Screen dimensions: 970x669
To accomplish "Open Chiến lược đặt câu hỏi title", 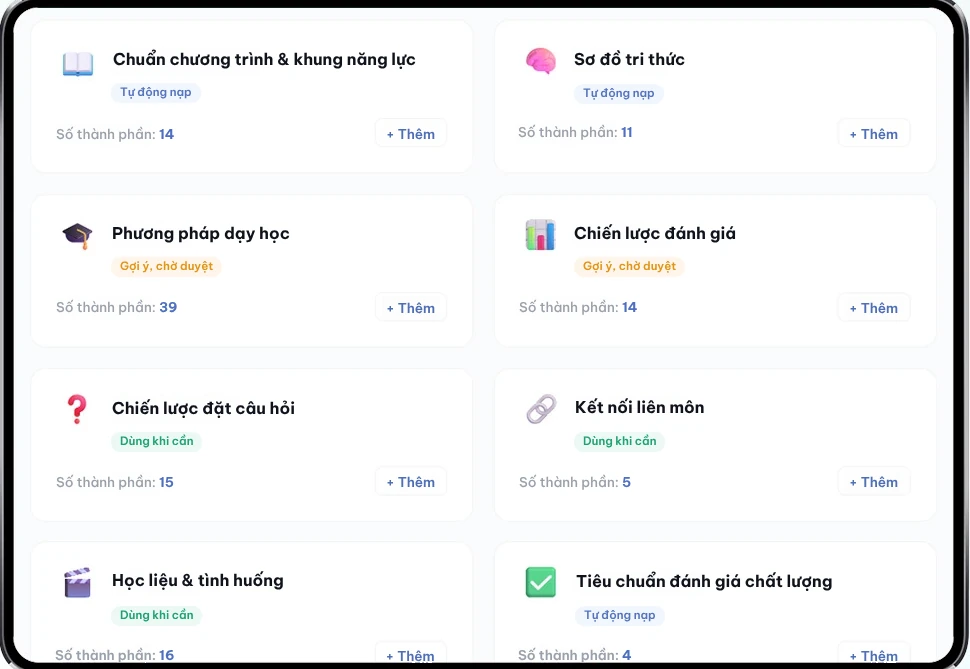I will (x=203, y=408).
